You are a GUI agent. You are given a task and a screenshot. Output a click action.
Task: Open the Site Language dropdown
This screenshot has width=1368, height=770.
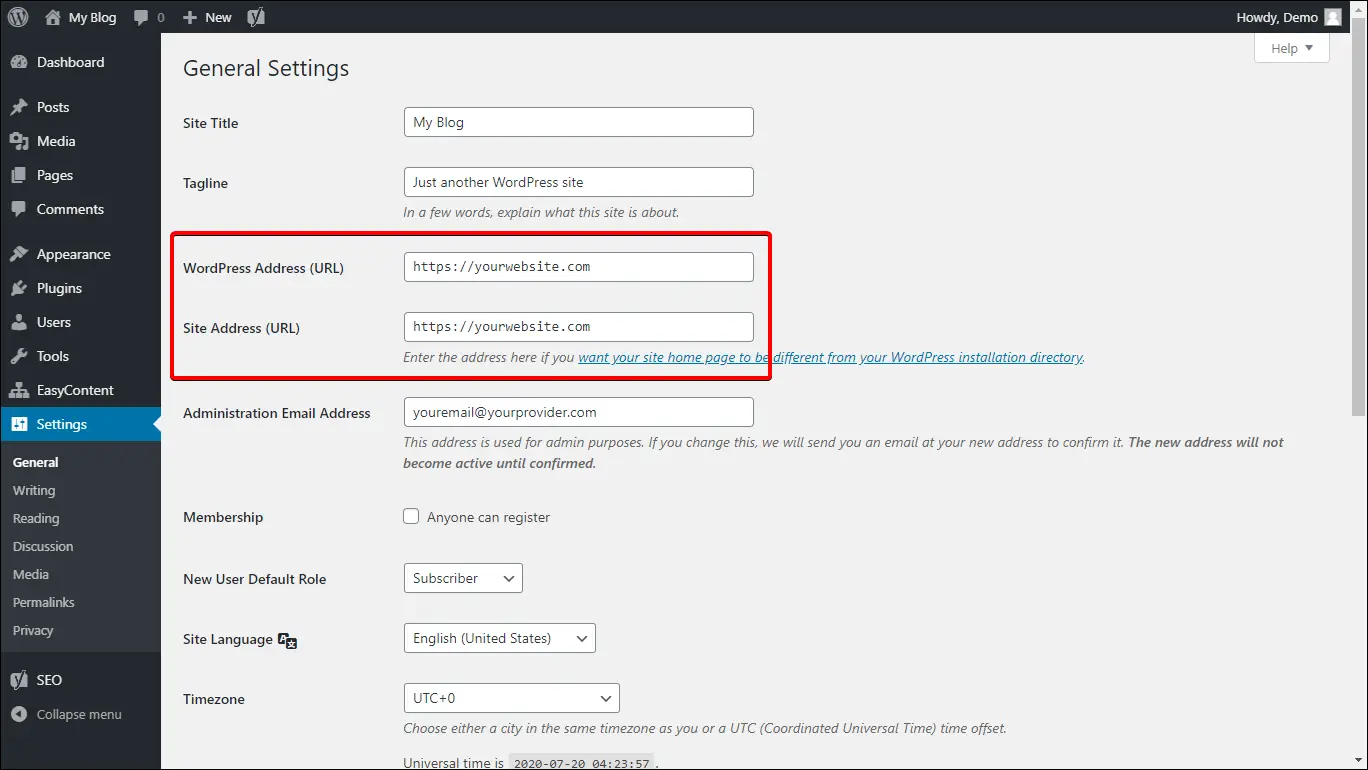[500, 638]
